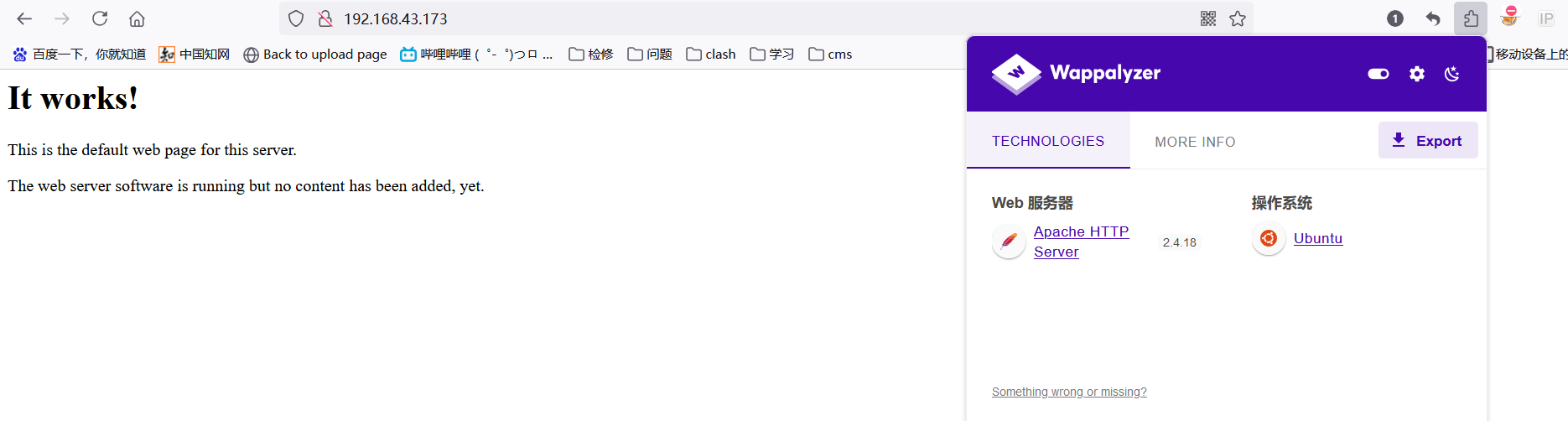Viewport: 1568px width, 421px height.
Task: Generate QR code for this page
Action: click(x=1208, y=18)
